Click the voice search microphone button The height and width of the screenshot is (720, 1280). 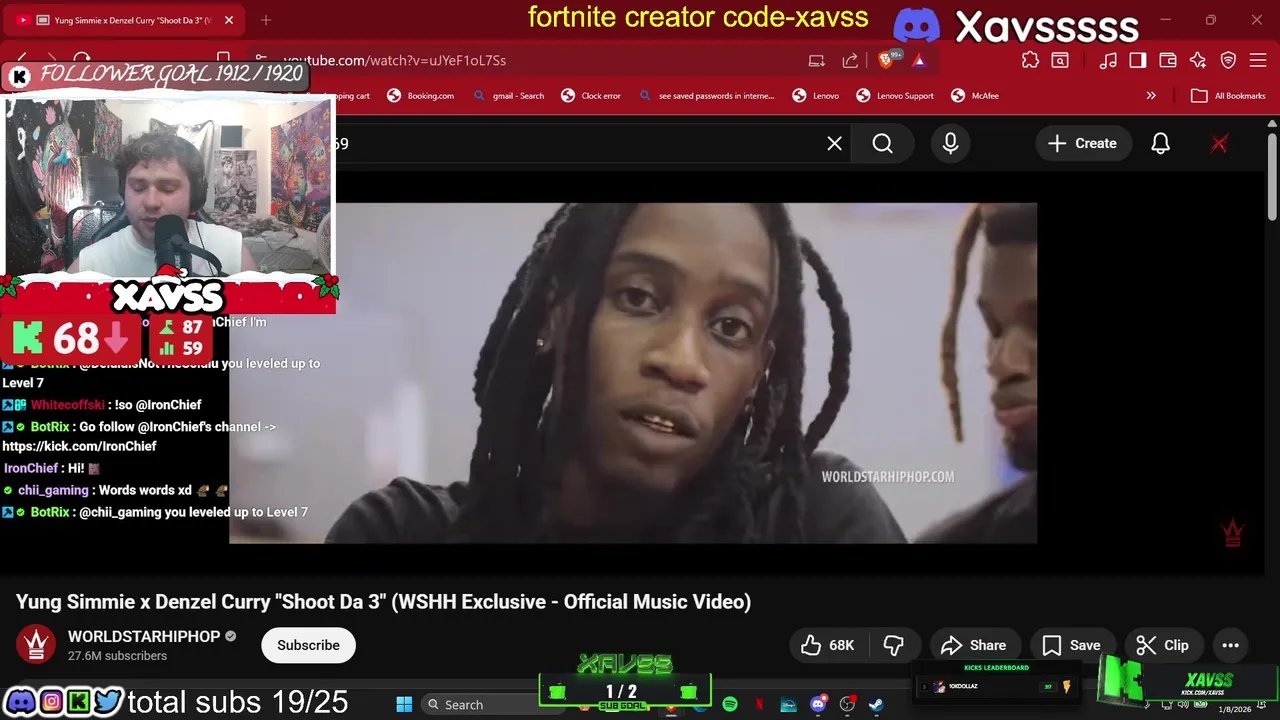(950, 143)
